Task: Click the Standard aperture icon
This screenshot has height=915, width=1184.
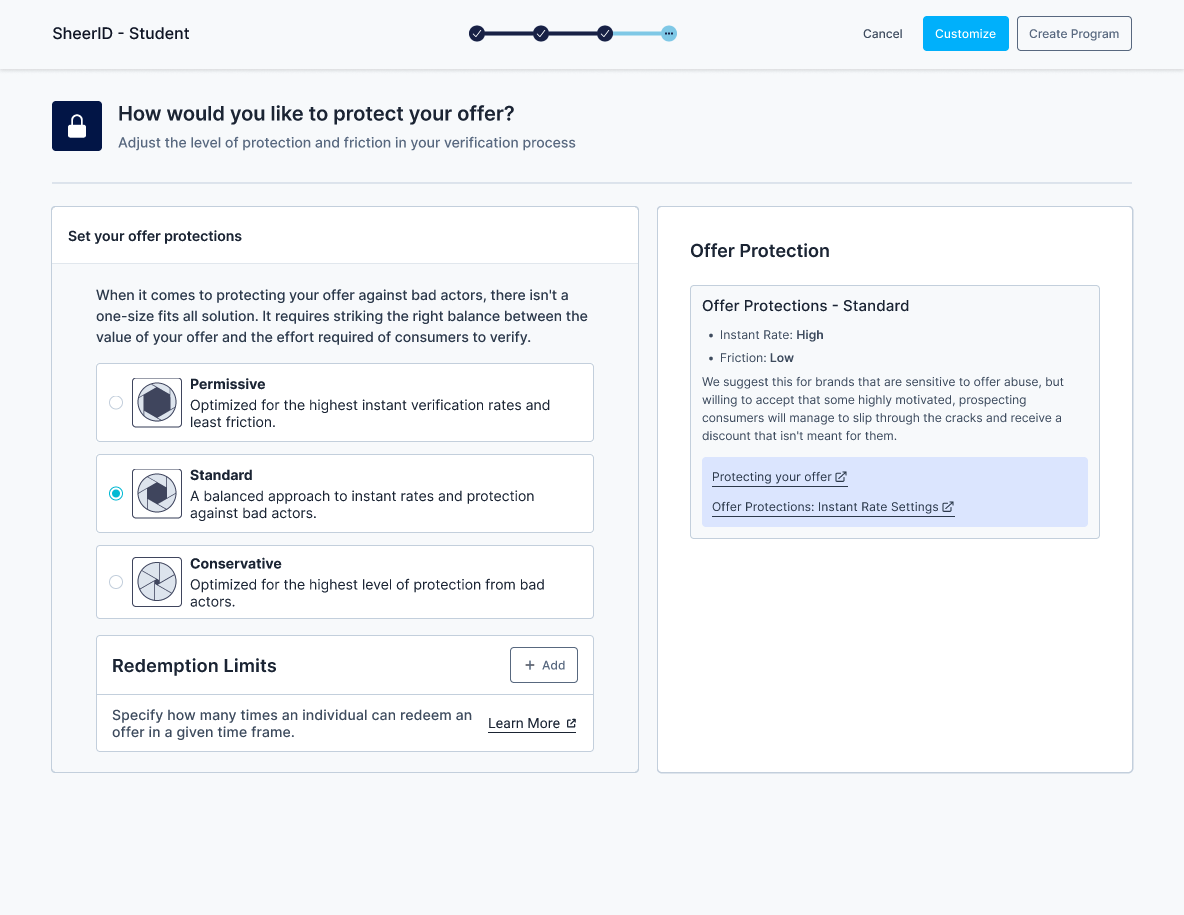Action: tap(157, 494)
